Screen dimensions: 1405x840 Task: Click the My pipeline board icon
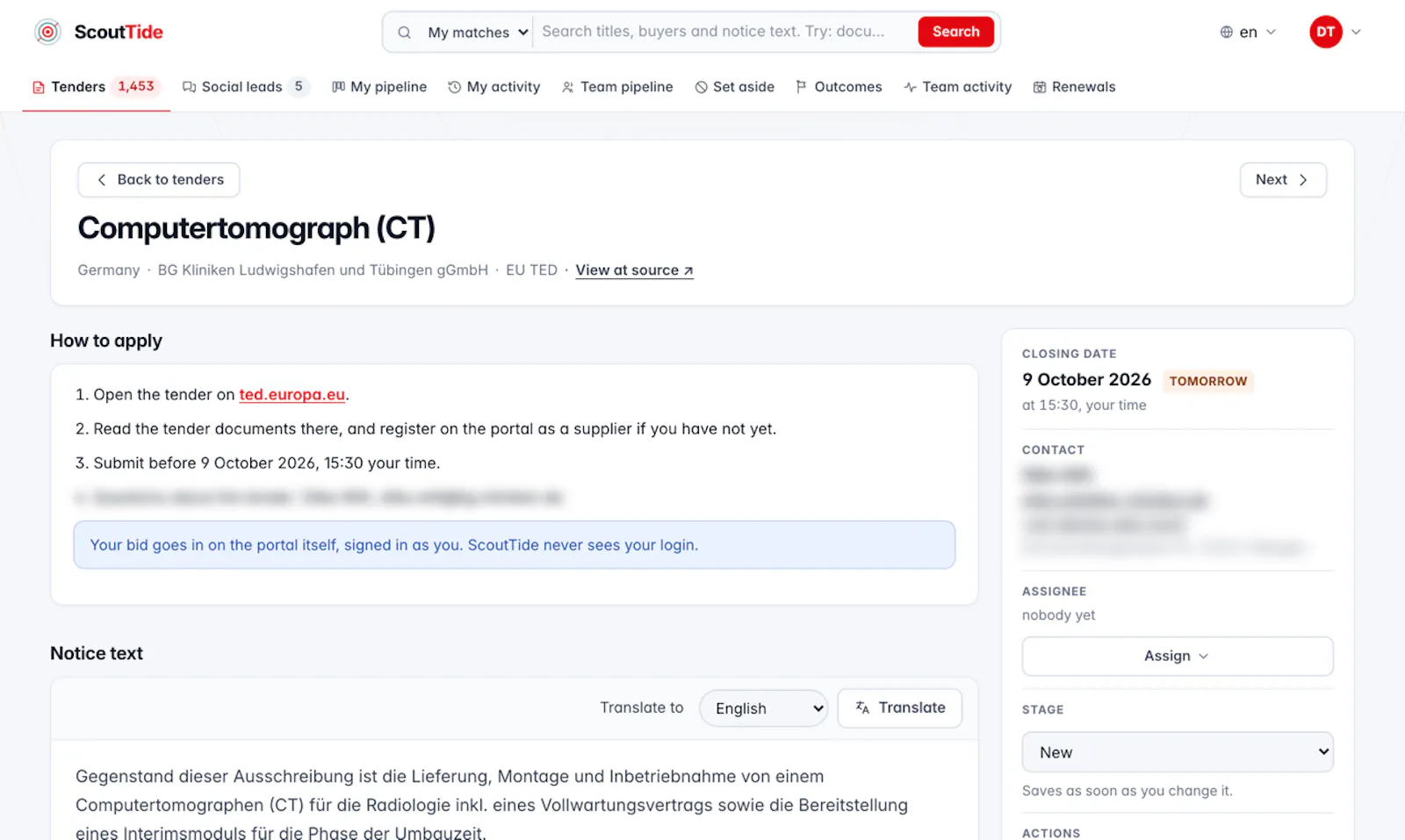click(338, 87)
